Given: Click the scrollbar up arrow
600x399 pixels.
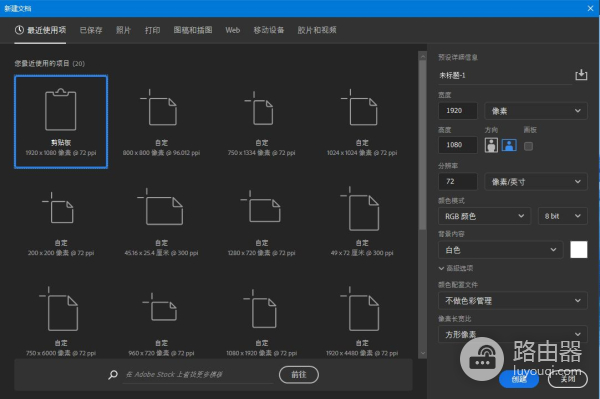Looking at the screenshot, I should (422, 56).
